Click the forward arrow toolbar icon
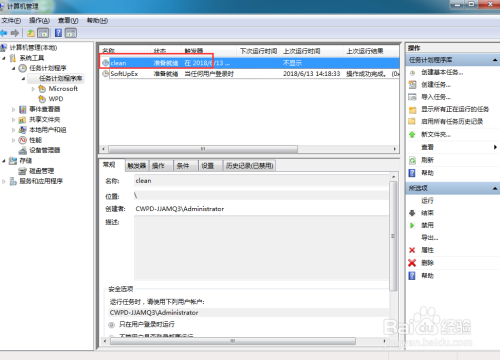Viewport: 500px width, 360px height. 15,33
